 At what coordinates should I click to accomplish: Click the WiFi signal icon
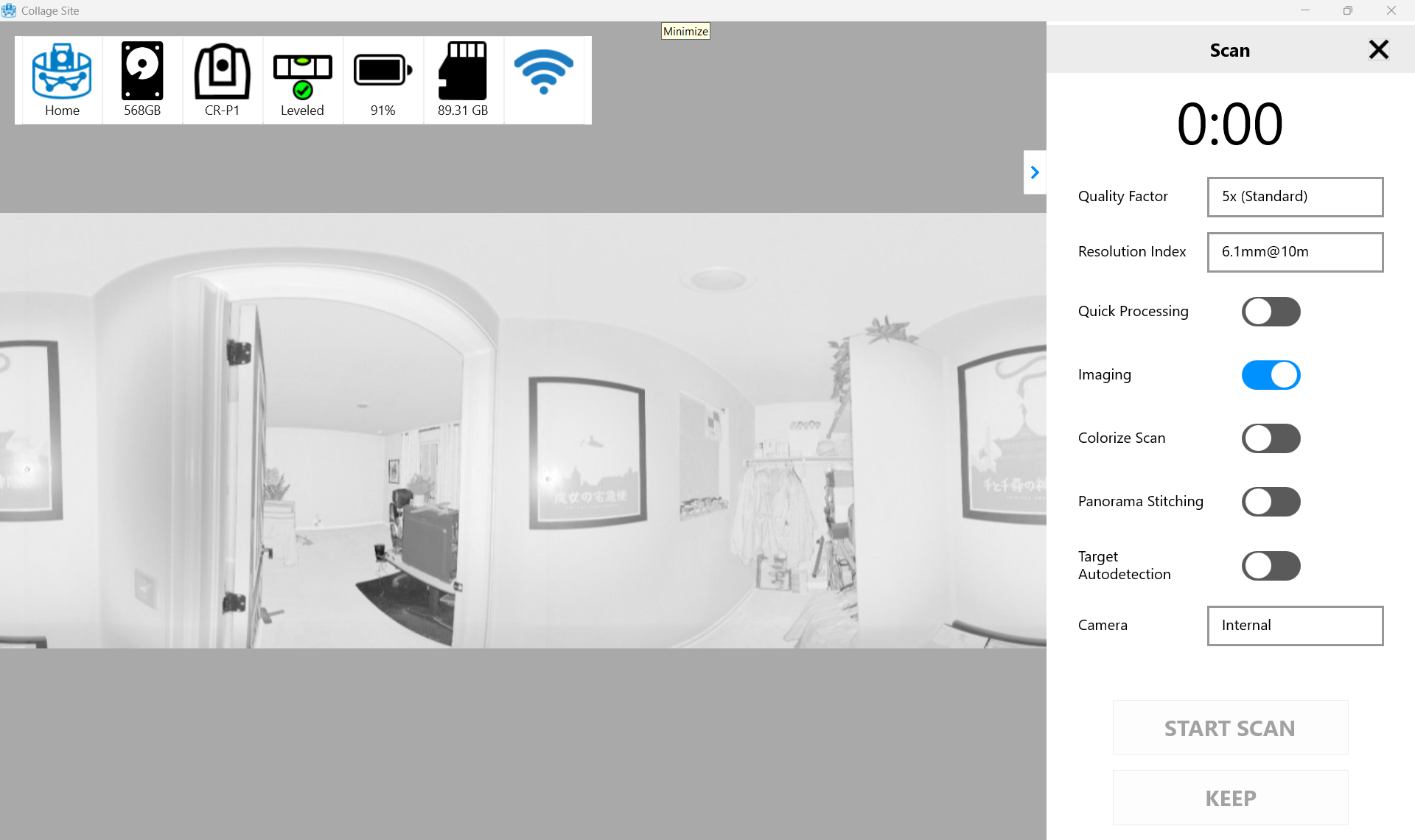tap(543, 72)
